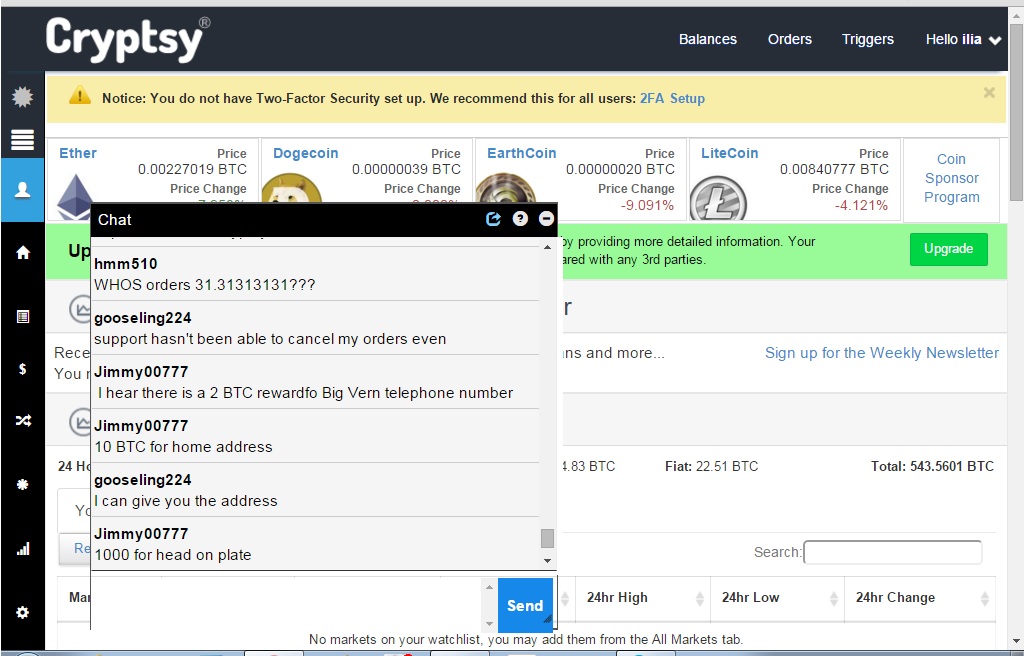The image size is (1027, 656).
Task: Click the '10 BTC for home address' message
Action: [183, 446]
